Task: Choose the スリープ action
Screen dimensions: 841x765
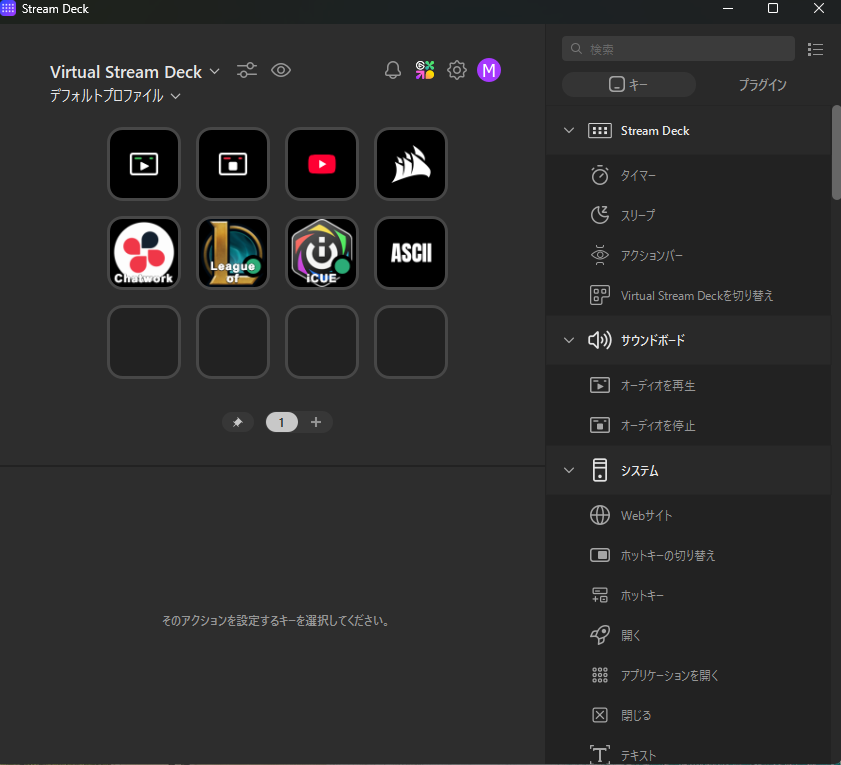Action: pos(688,215)
